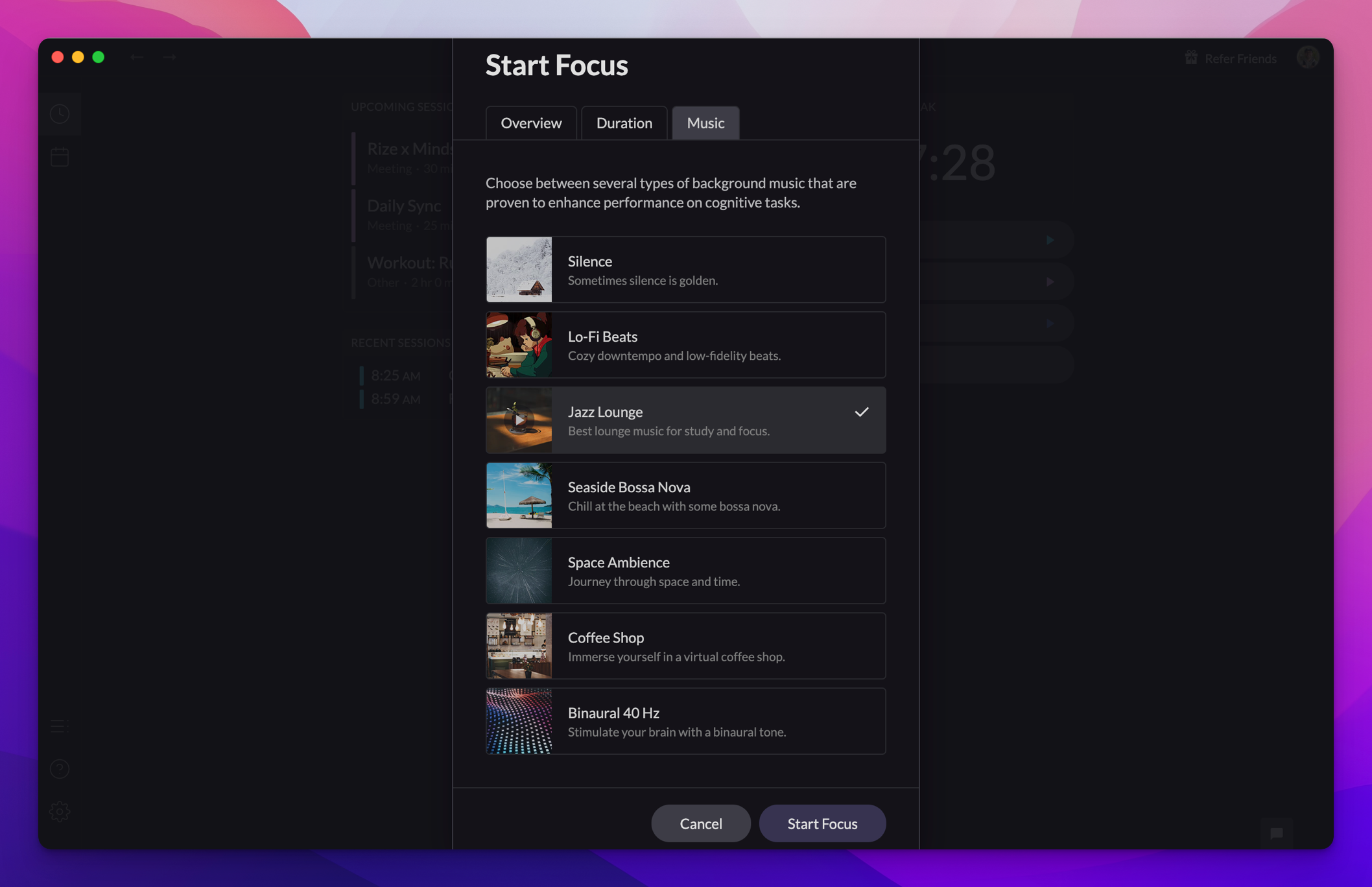The height and width of the screenshot is (887, 1372).
Task: Select the 8:25 AM recent session
Action: pyautogui.click(x=406, y=375)
